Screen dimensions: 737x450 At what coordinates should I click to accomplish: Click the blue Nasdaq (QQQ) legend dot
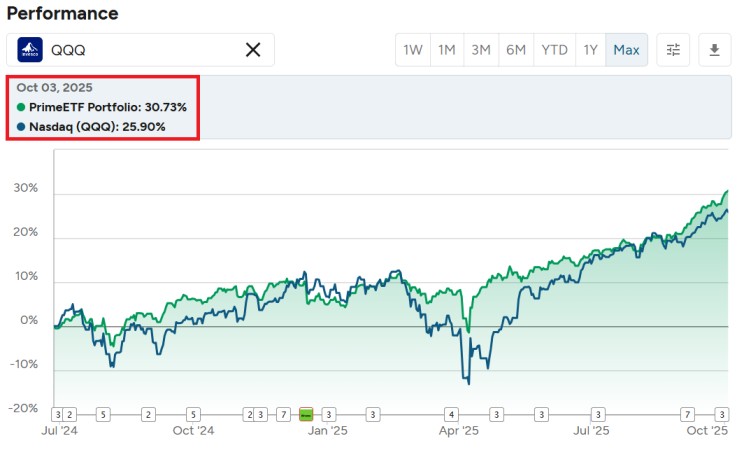point(21,127)
